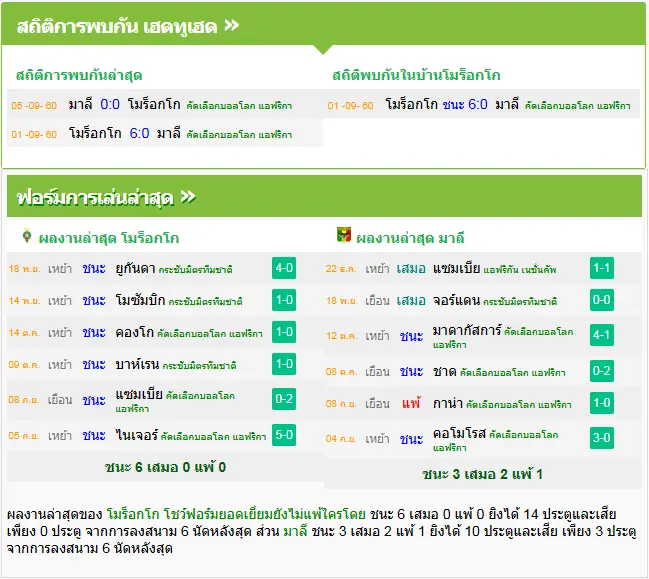Click the Mali team flag icon
Image resolution: width=649 pixels, height=579 pixels.
point(344,235)
